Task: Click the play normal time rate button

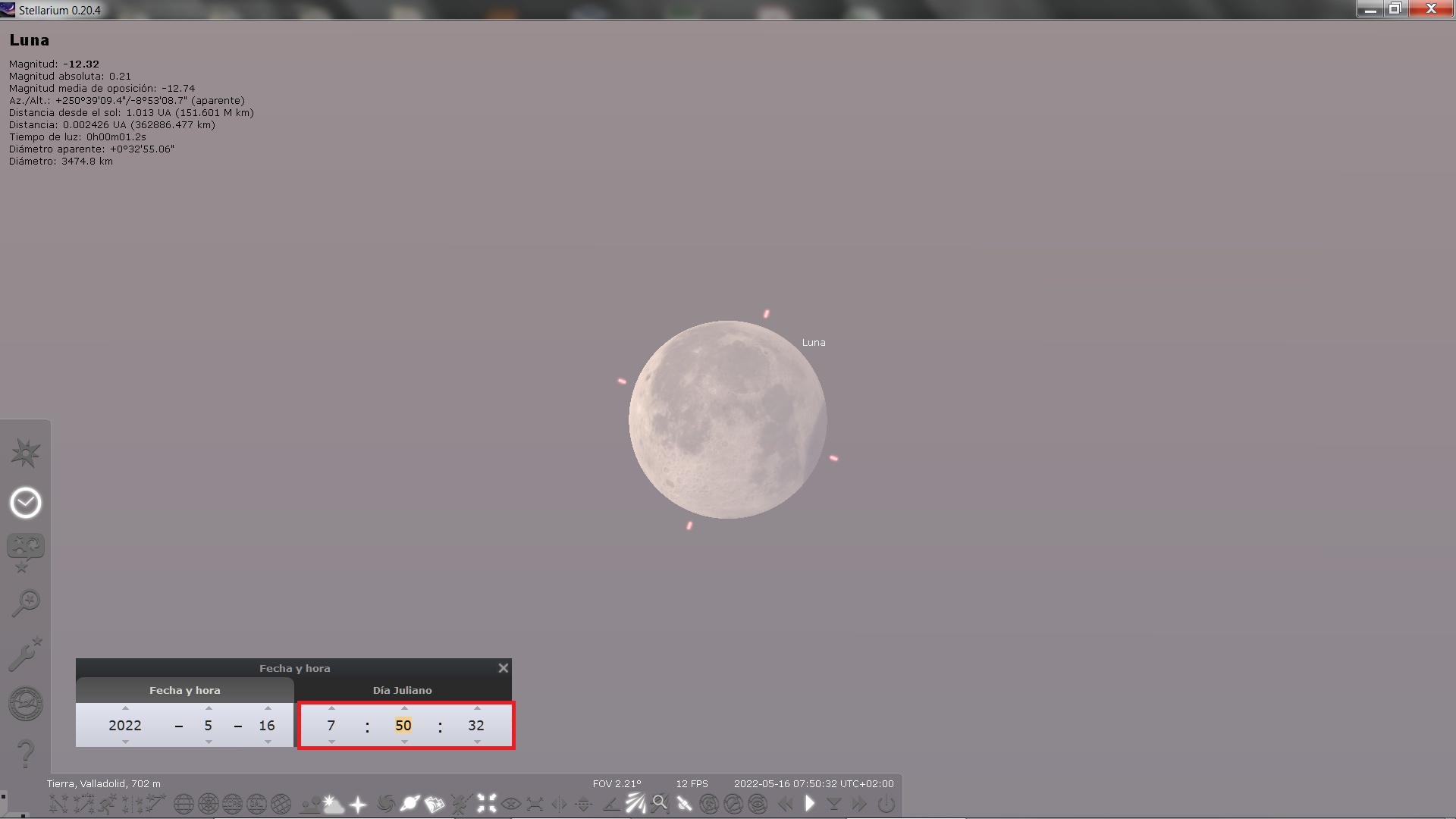Action: 809,804
